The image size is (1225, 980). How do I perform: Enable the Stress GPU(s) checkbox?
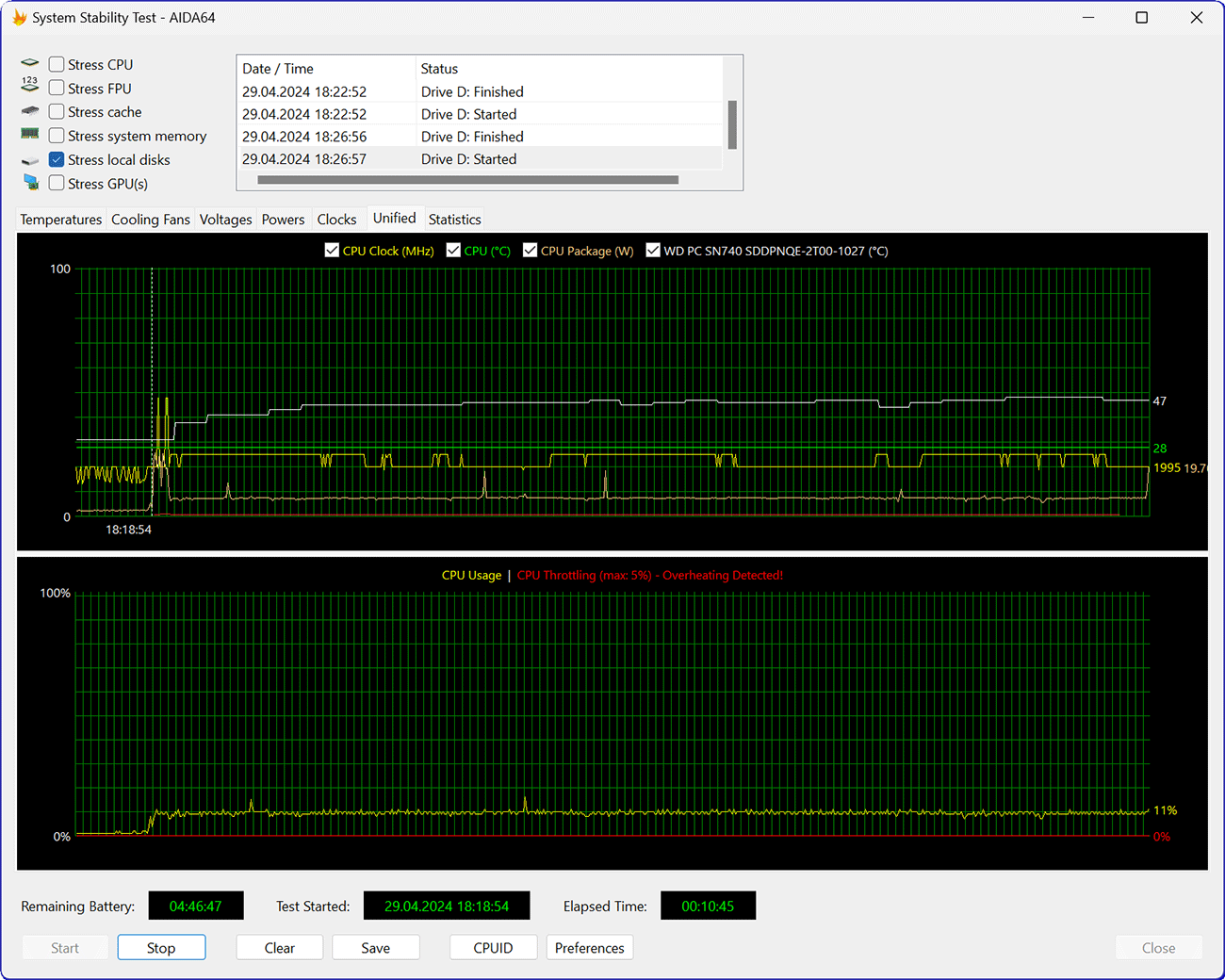(x=57, y=183)
